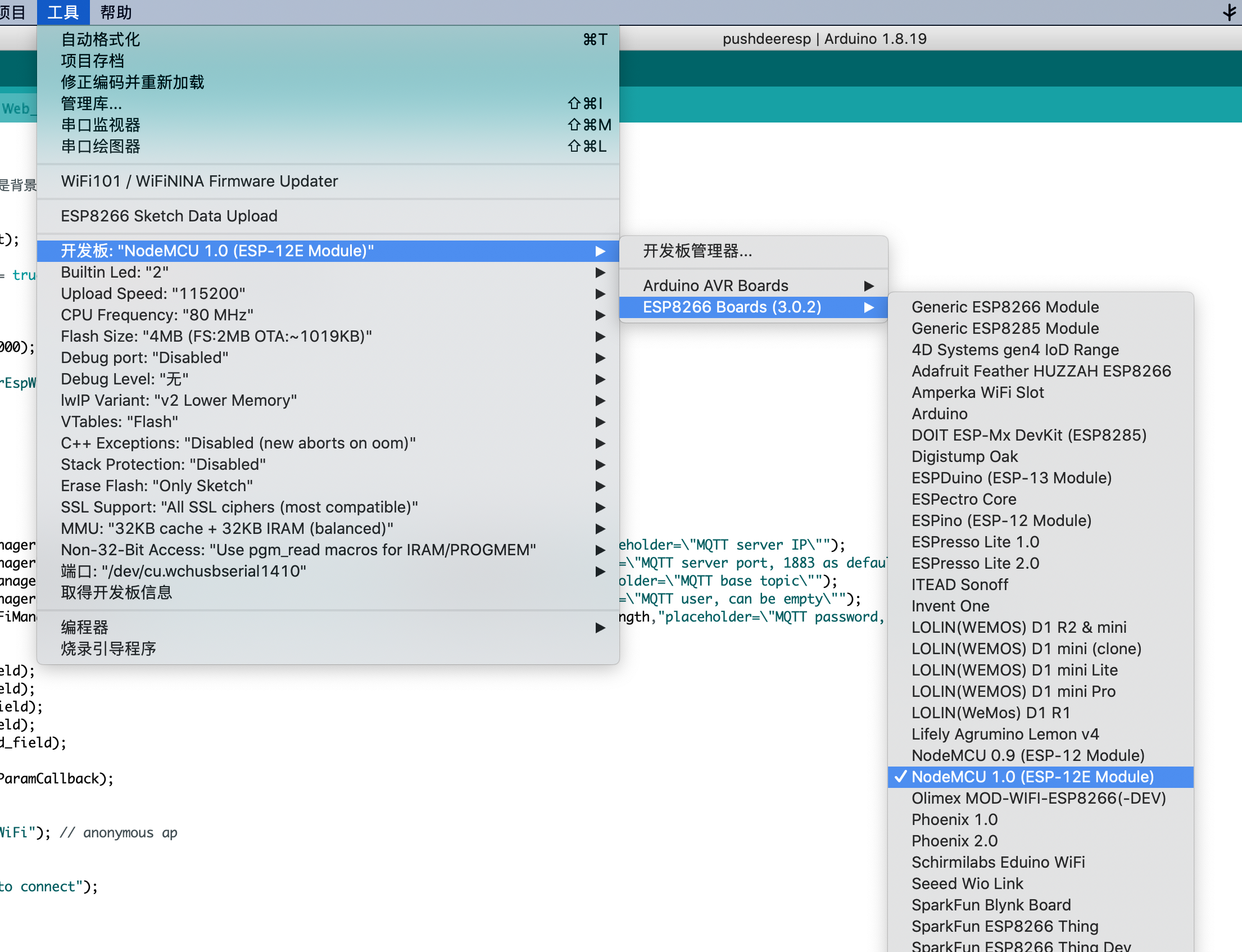
Task: Click 烧录引导程序 burn bootloader
Action: coord(328,649)
